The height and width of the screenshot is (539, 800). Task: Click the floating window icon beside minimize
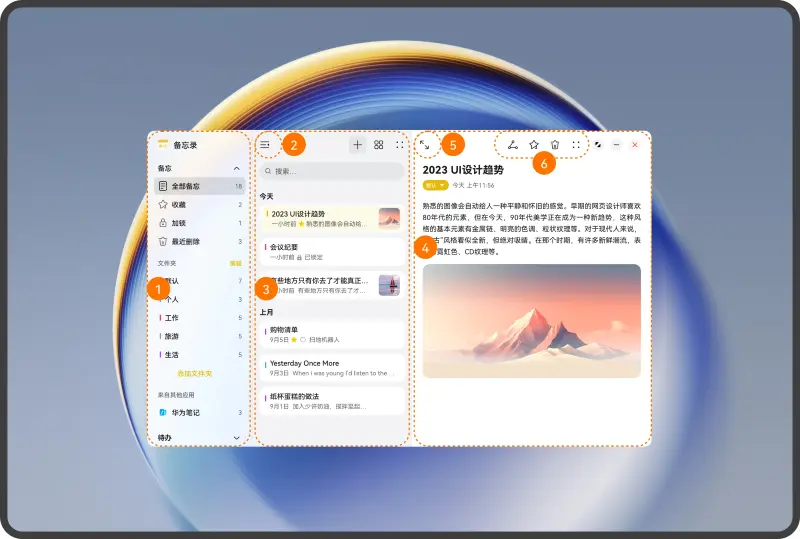[x=598, y=145]
